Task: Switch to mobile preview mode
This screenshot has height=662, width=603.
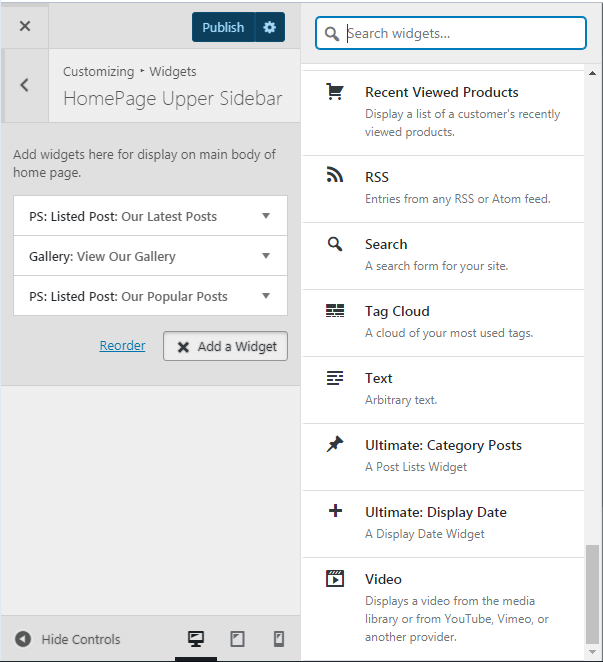Action: pyautogui.click(x=279, y=639)
